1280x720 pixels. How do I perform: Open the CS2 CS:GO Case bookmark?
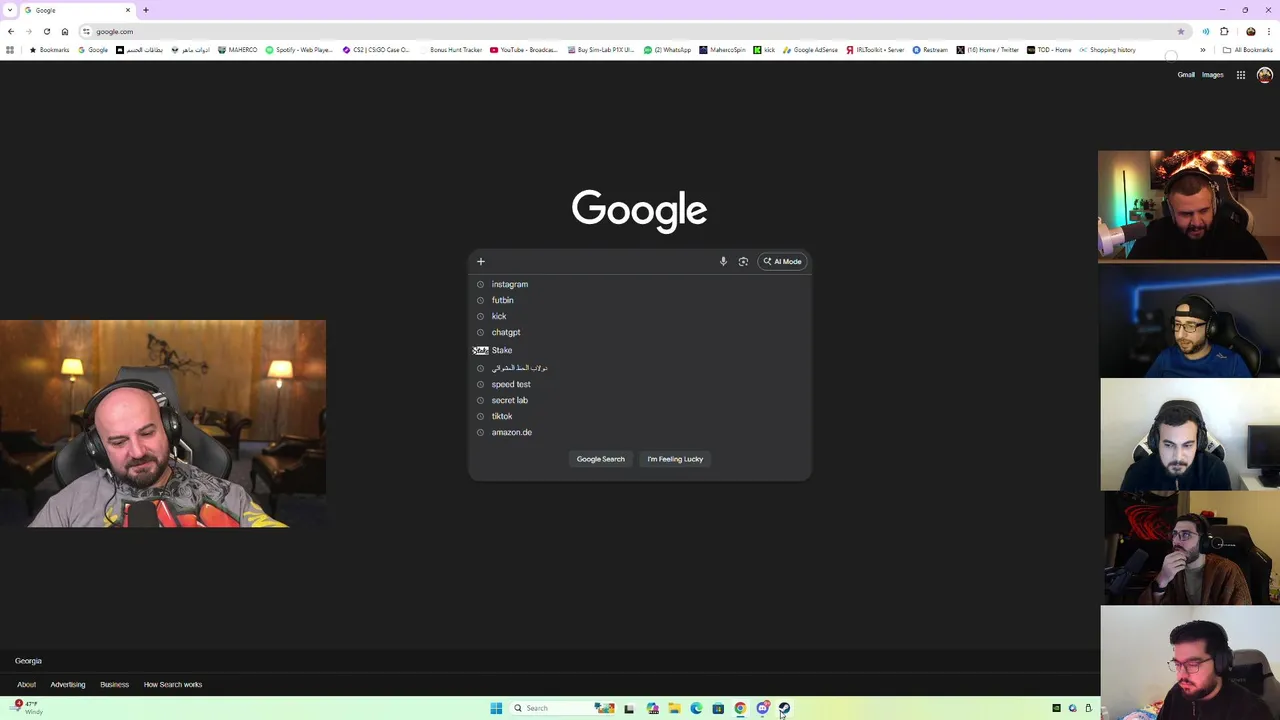(x=376, y=50)
